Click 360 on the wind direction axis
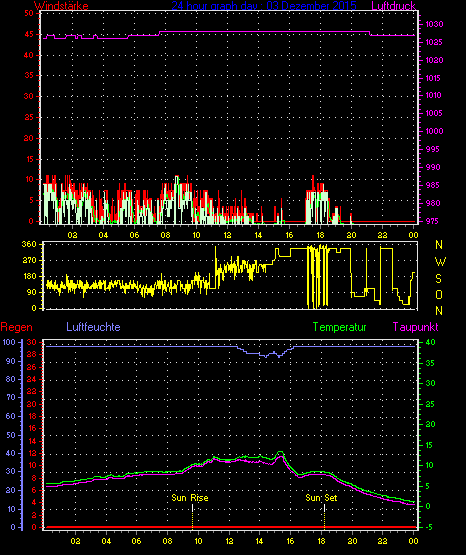This screenshot has height=555, width=466. coord(29,244)
